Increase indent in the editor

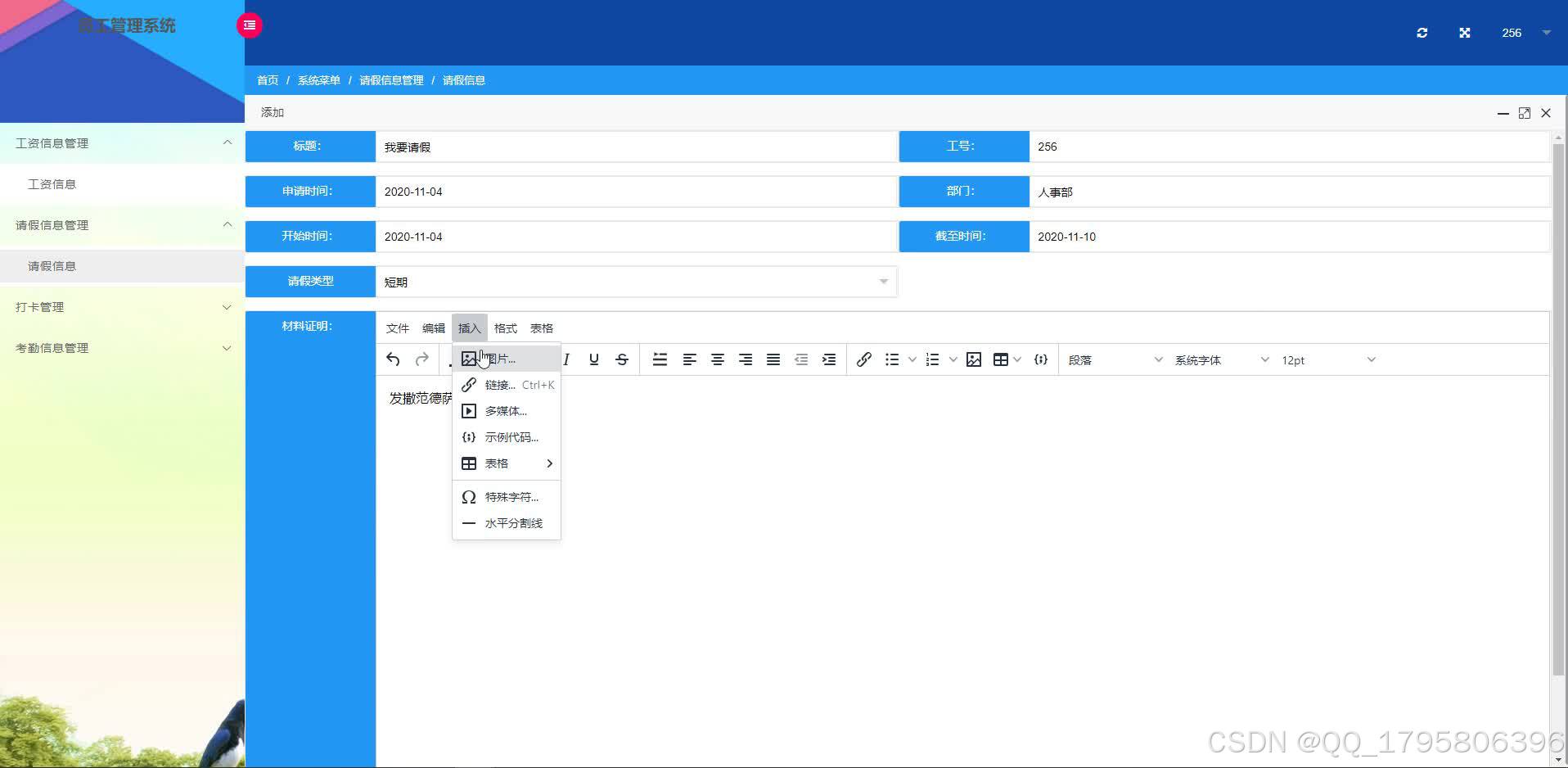(829, 359)
